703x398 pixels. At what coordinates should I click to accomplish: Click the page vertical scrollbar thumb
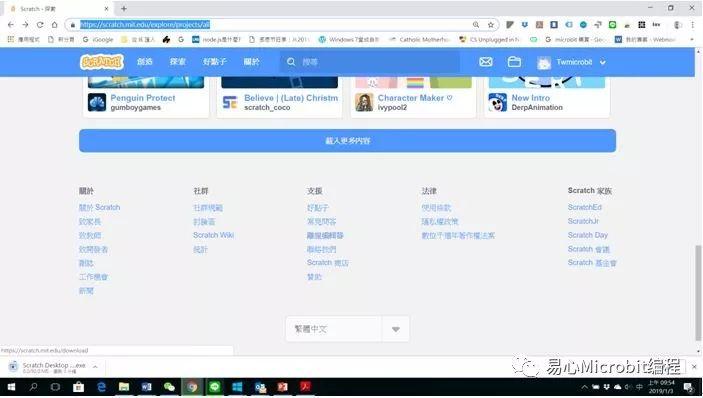point(698,293)
